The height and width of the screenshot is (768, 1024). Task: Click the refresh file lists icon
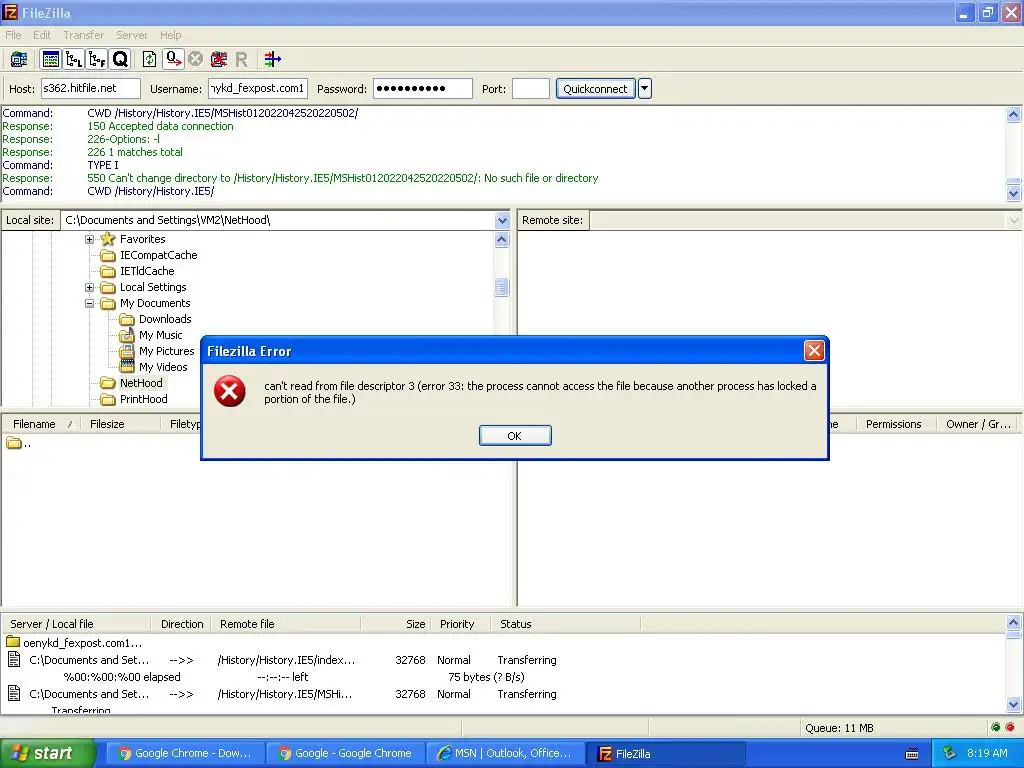pos(150,59)
